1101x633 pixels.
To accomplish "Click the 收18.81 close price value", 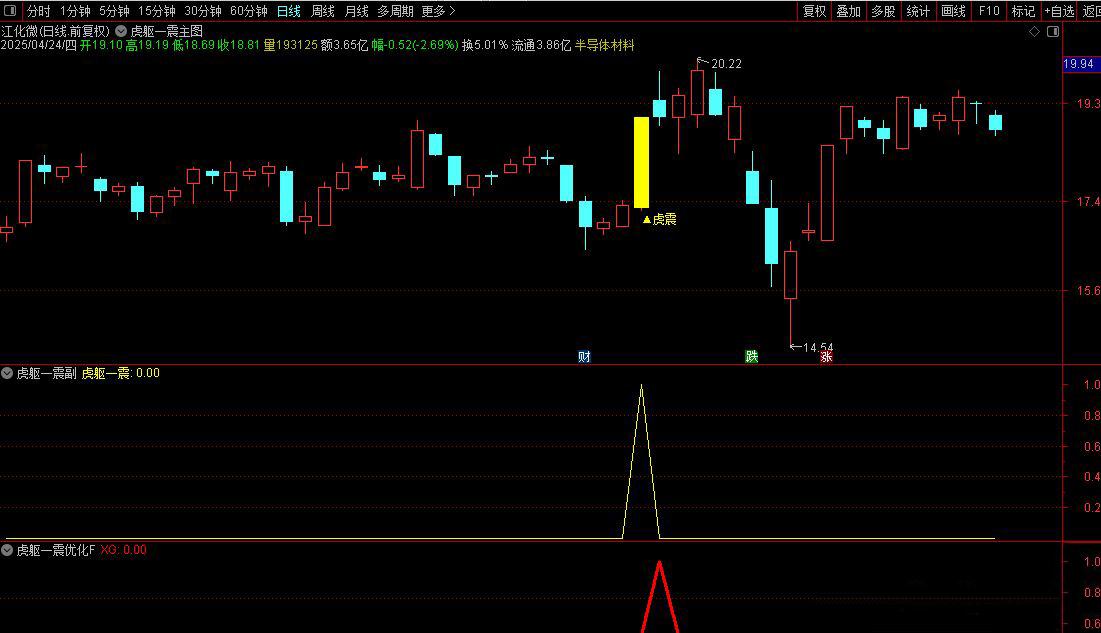I will (x=239, y=45).
